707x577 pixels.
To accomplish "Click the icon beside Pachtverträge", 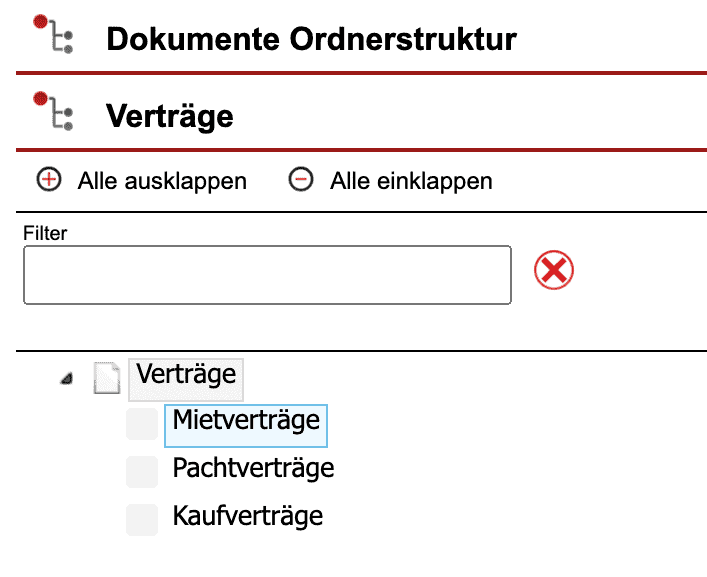I will pos(142,471).
